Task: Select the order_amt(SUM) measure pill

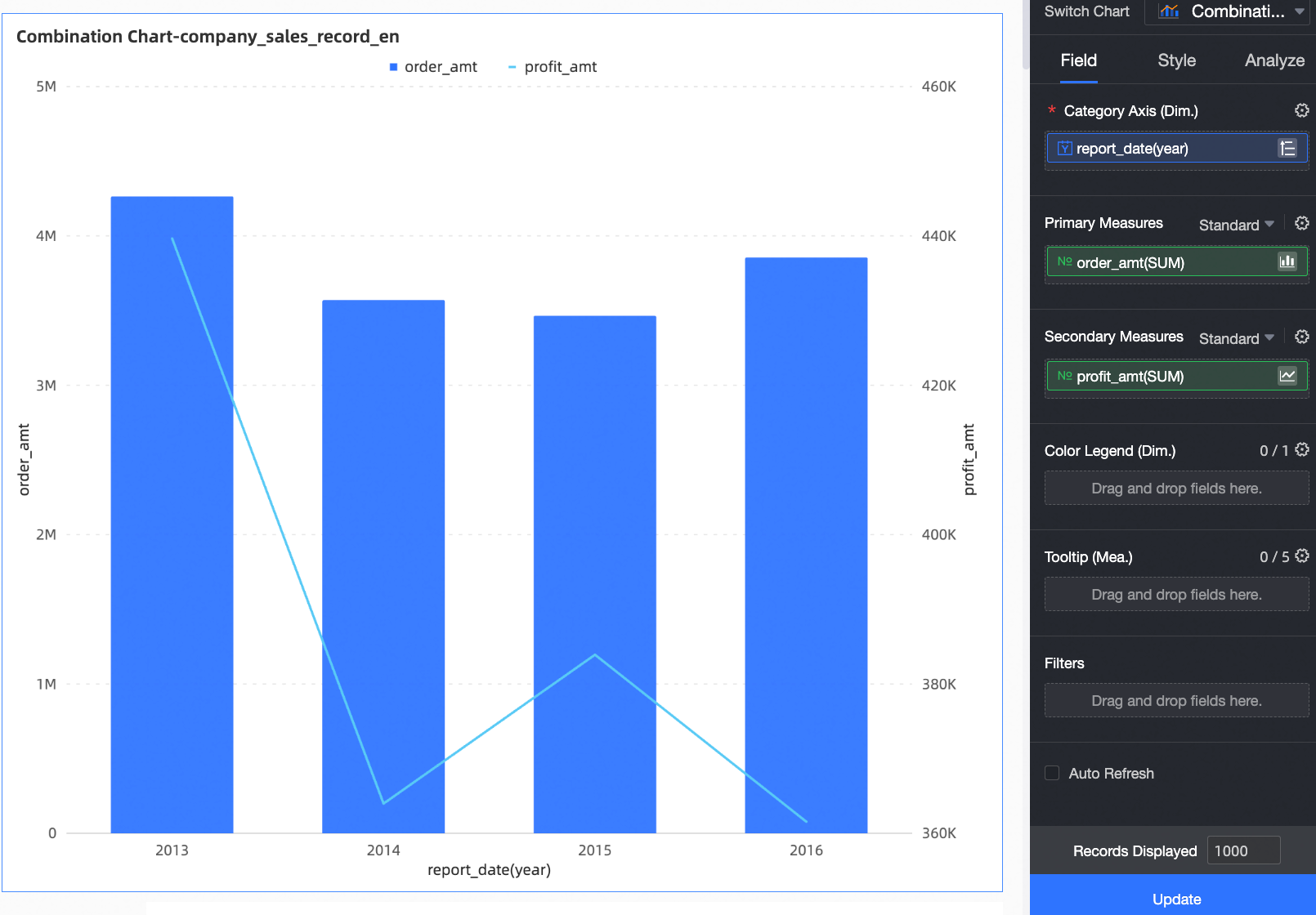Action: pyautogui.click(x=1177, y=261)
